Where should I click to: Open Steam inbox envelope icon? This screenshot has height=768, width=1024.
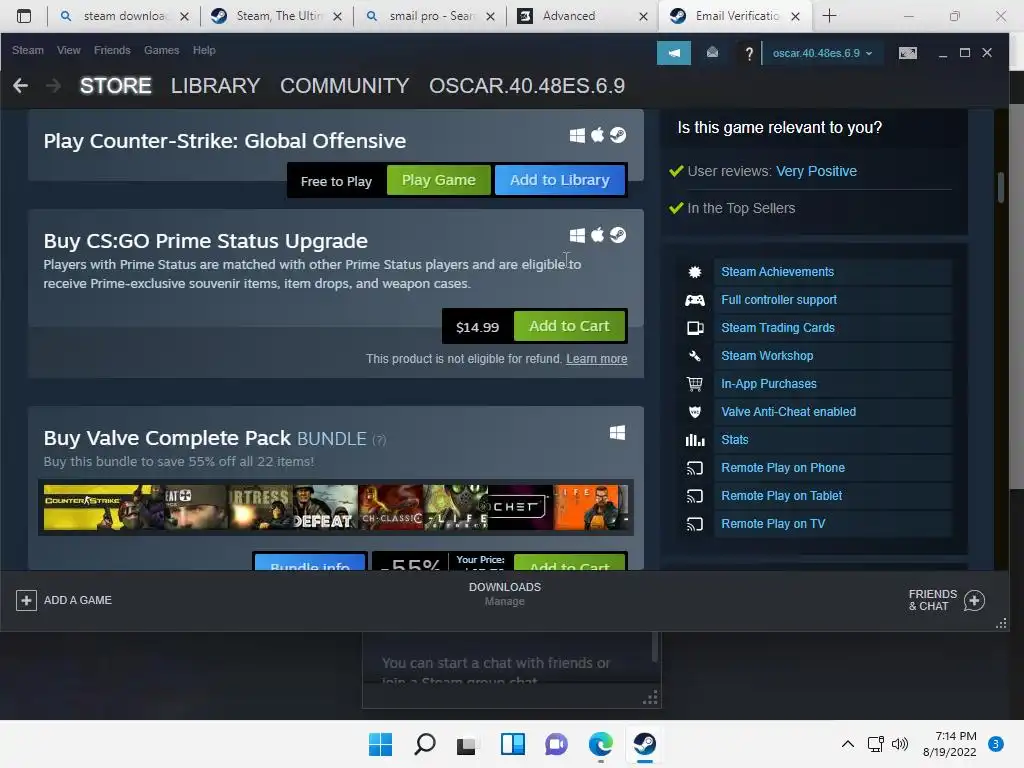712,53
